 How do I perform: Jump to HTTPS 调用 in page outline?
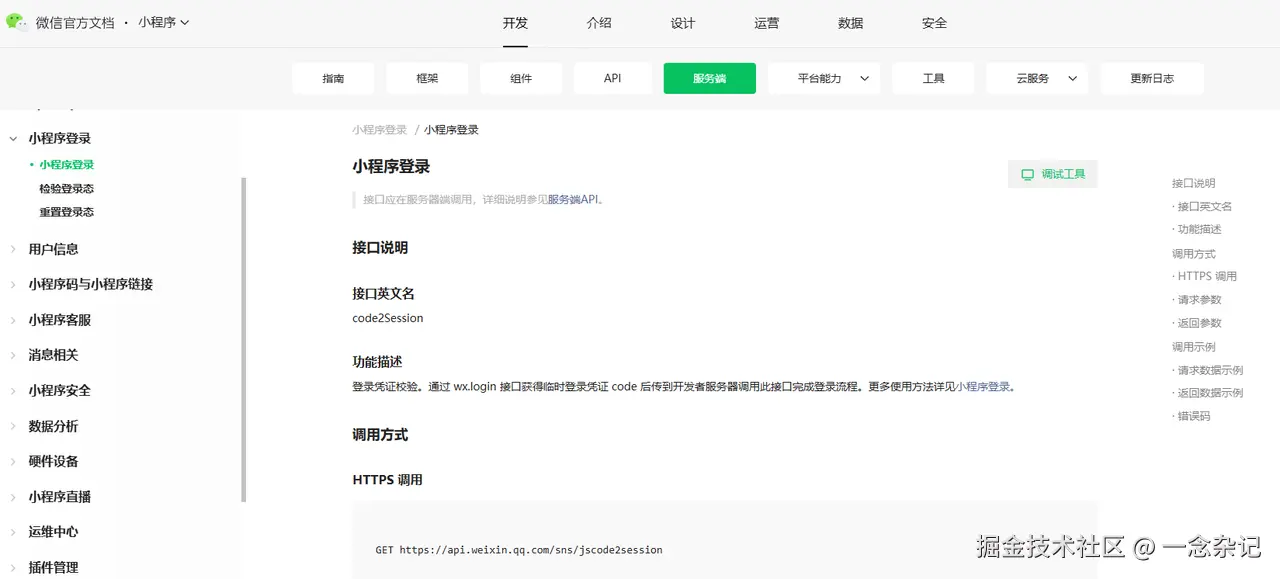click(1207, 276)
